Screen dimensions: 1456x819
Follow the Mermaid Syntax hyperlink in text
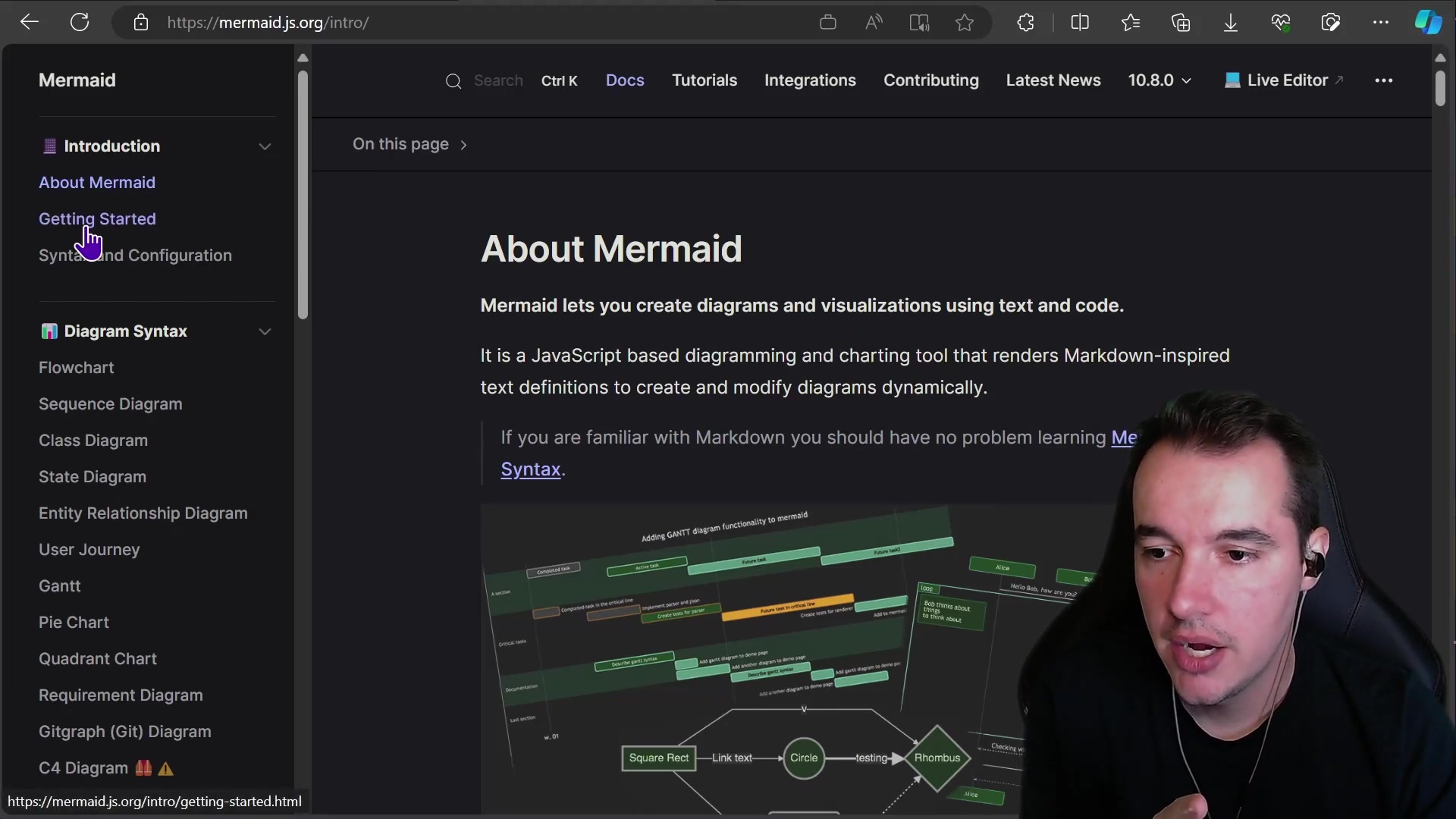click(531, 469)
